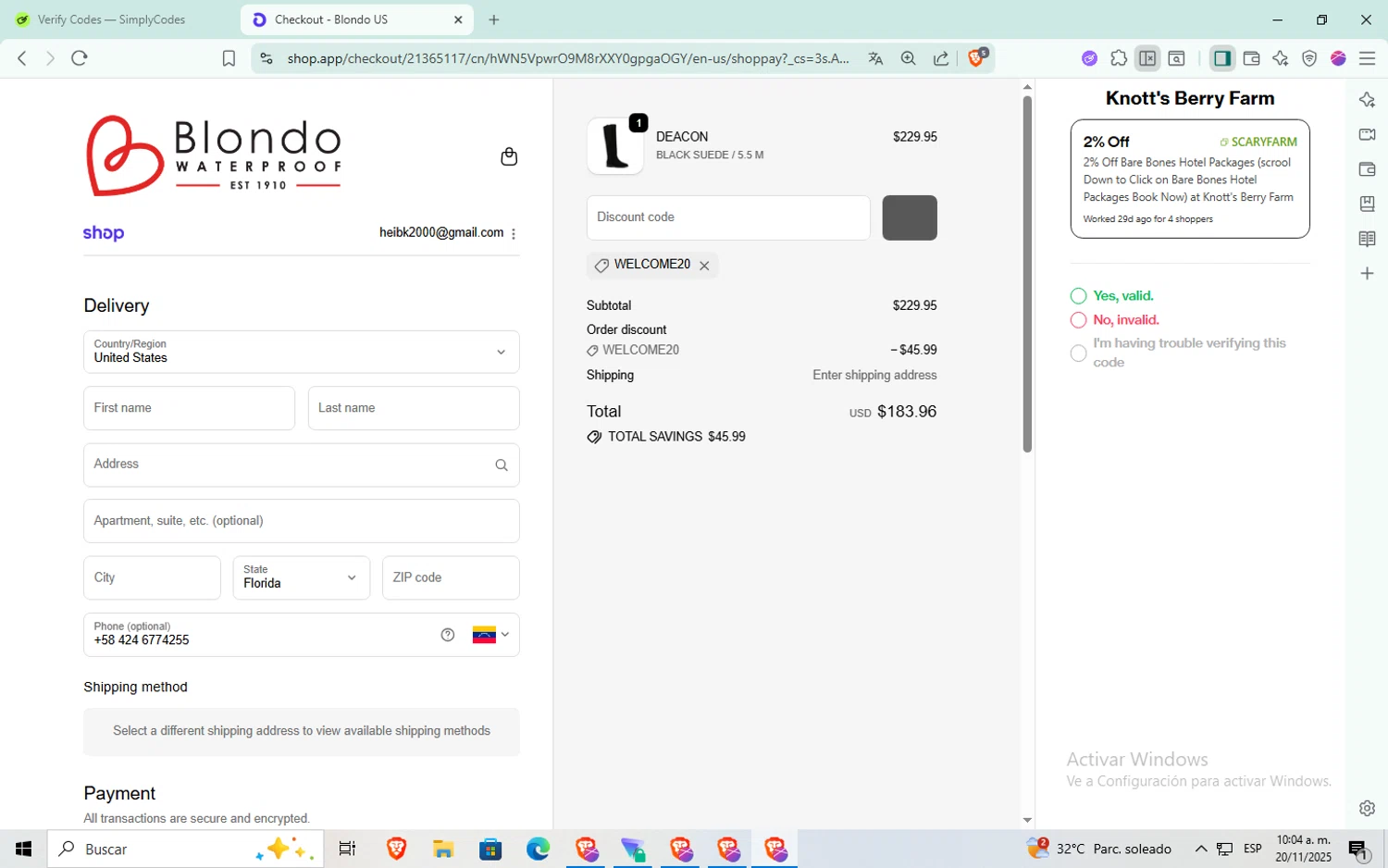Viewport: 1388px width, 868px height.
Task: Show hidden system tray icons chevron
Action: click(1201, 849)
